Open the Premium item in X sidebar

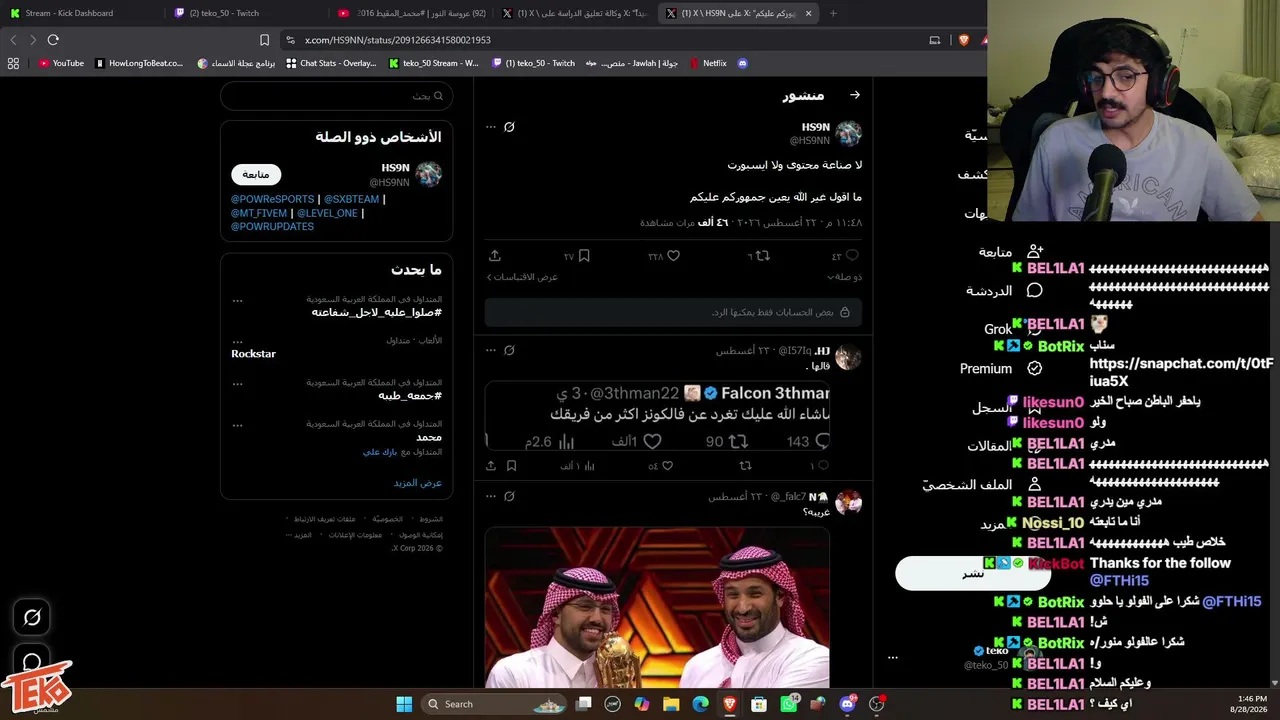point(1001,368)
